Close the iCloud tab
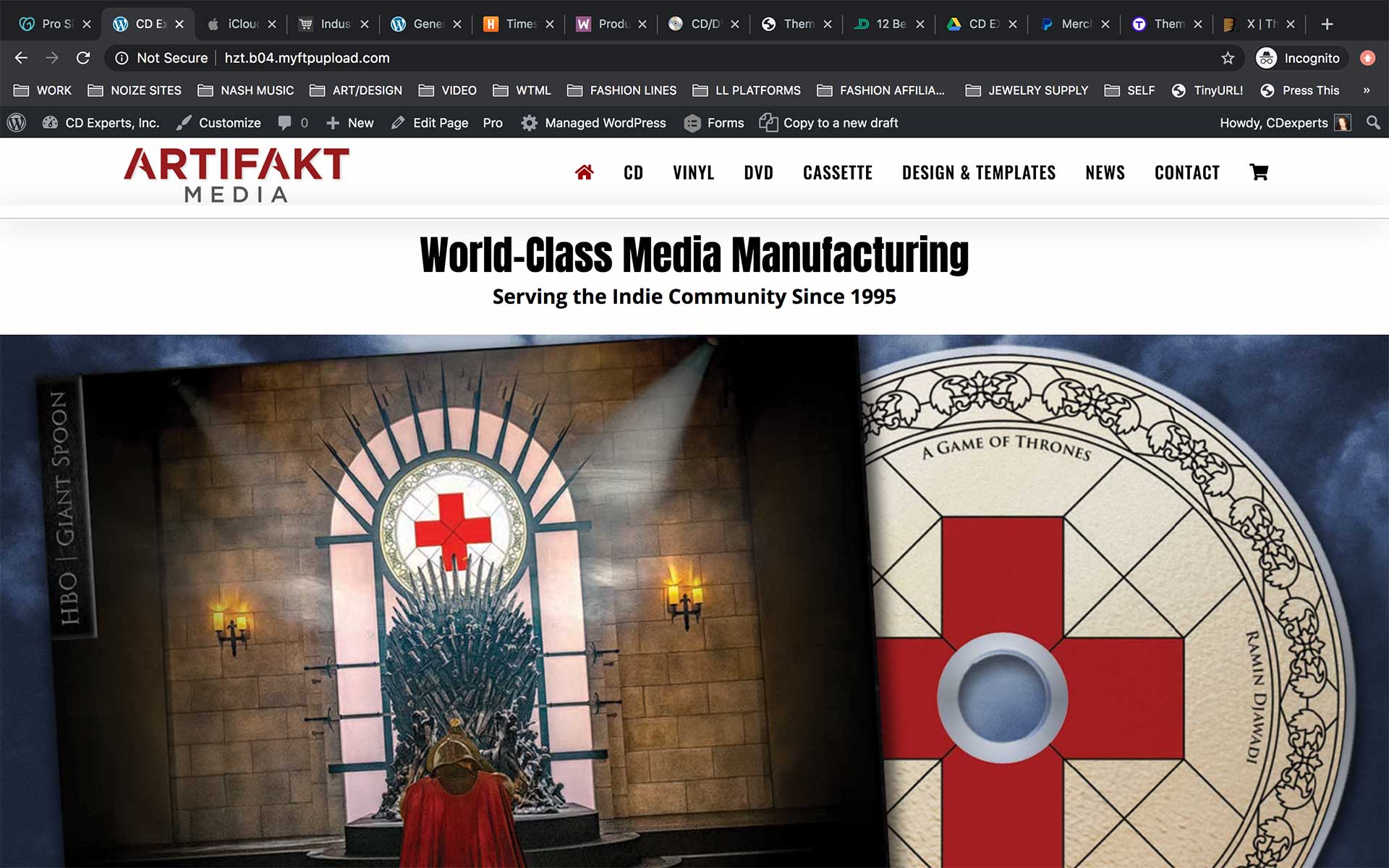1389x868 pixels. pos(272,24)
